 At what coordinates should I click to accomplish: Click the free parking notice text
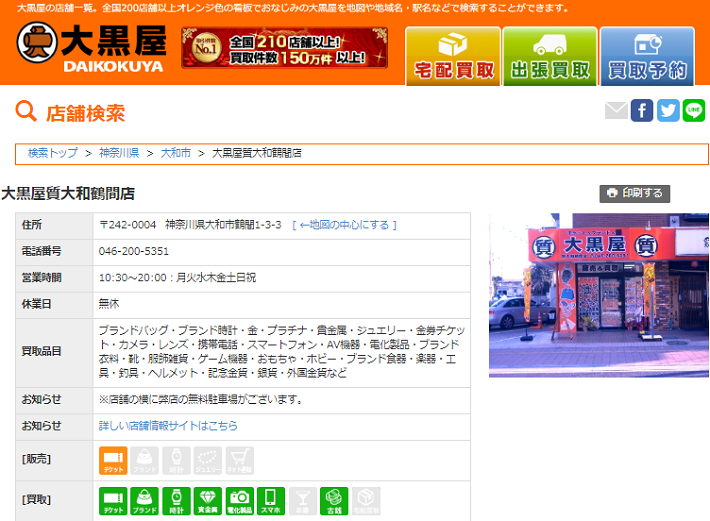click(201, 400)
